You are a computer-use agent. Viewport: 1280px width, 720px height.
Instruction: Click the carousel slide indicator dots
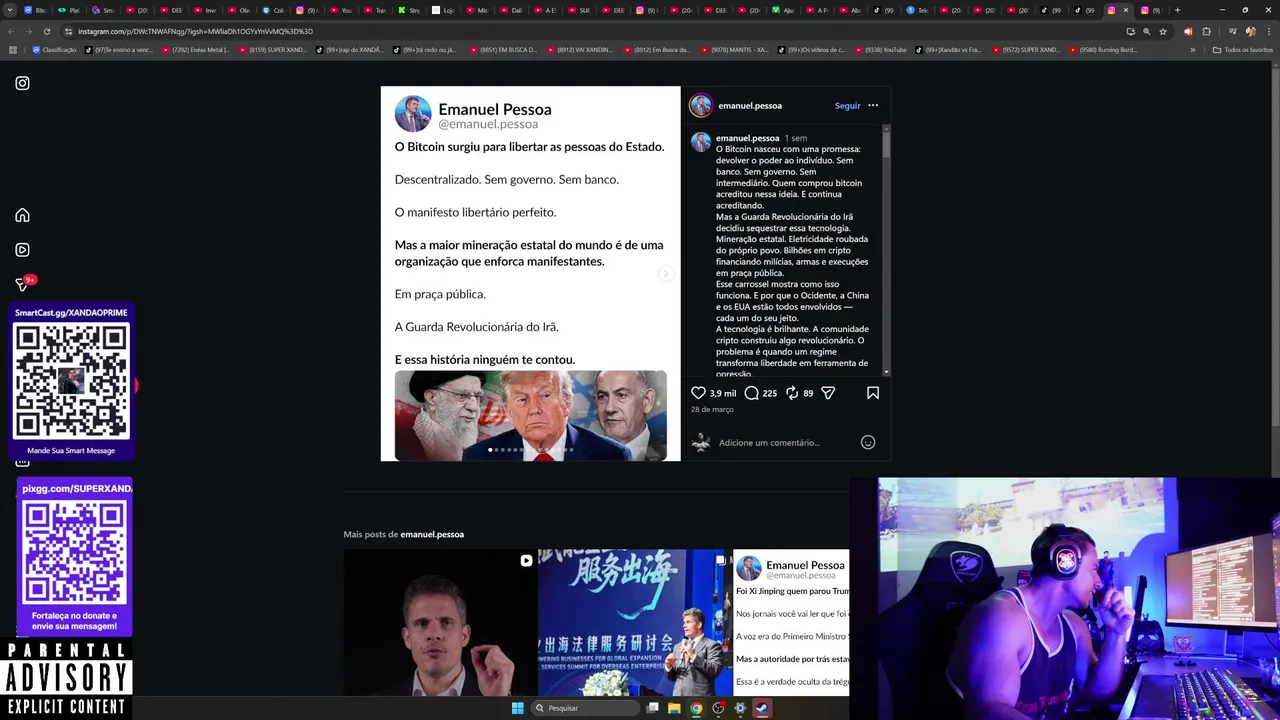(530, 450)
